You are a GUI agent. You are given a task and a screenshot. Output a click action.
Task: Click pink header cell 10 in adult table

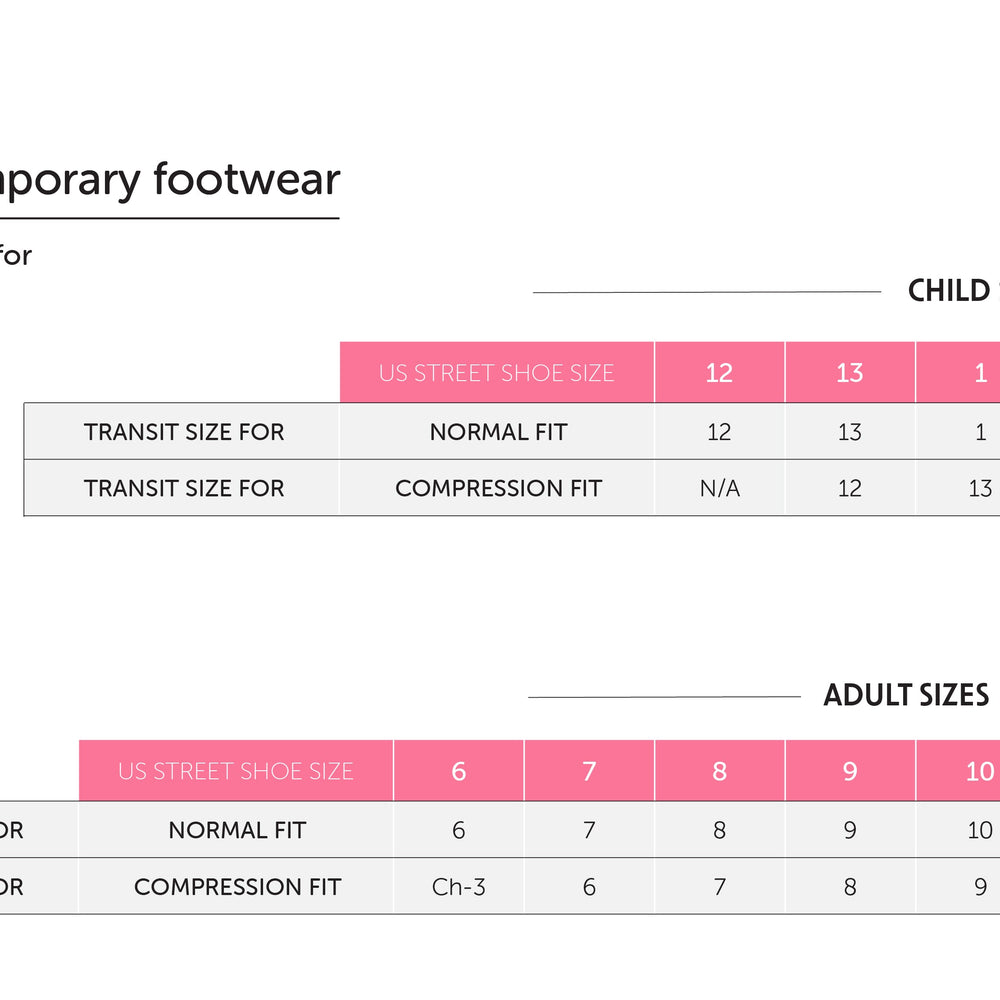click(x=979, y=771)
